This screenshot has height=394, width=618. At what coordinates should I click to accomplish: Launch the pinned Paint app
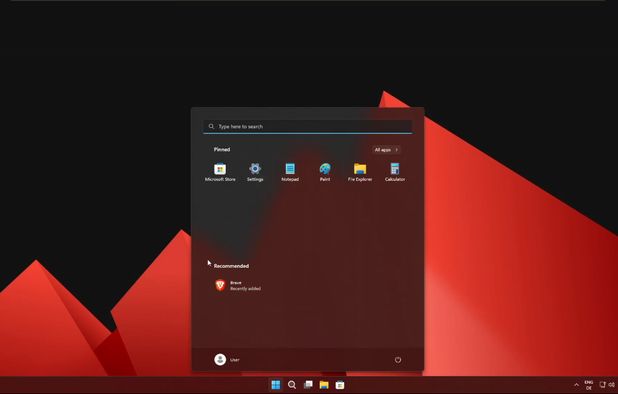(325, 172)
